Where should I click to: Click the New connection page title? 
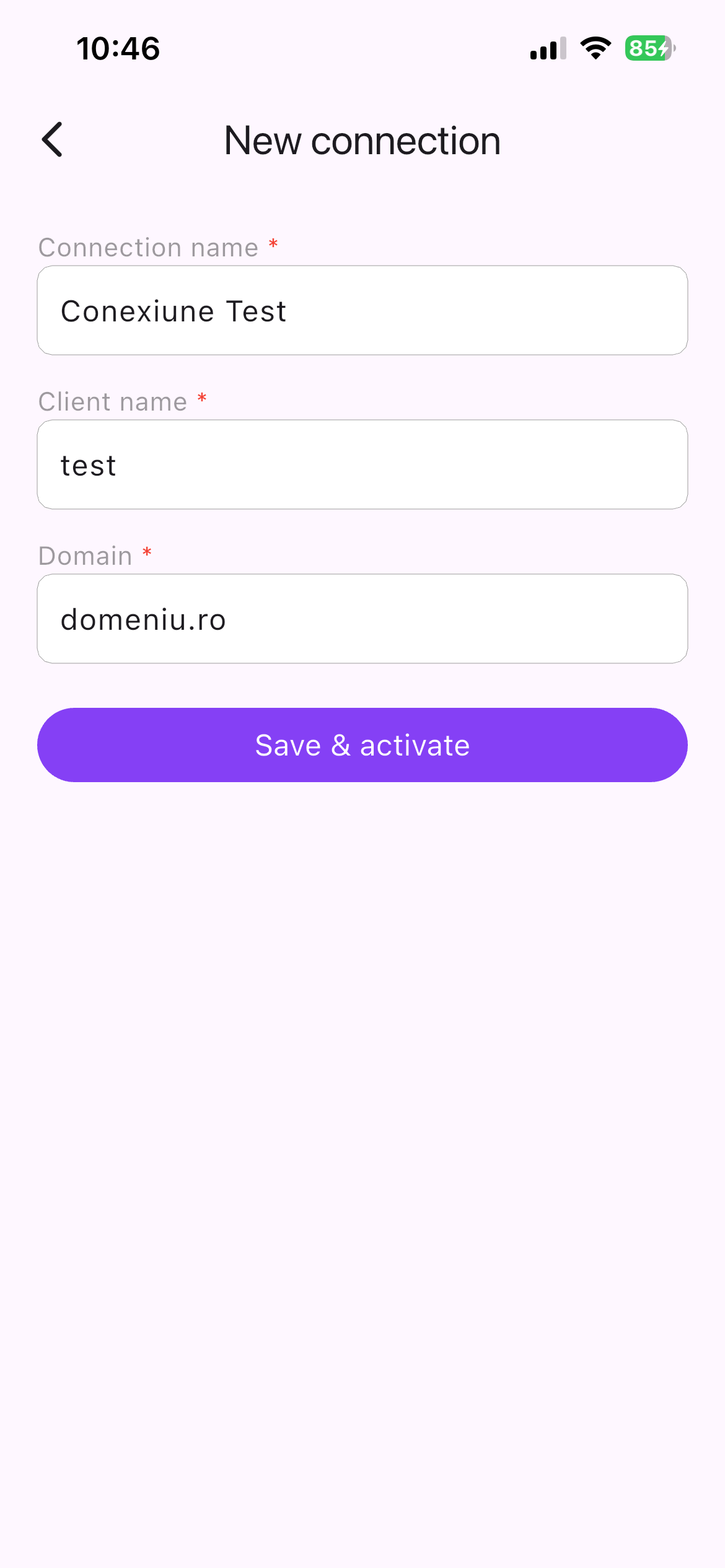(362, 140)
